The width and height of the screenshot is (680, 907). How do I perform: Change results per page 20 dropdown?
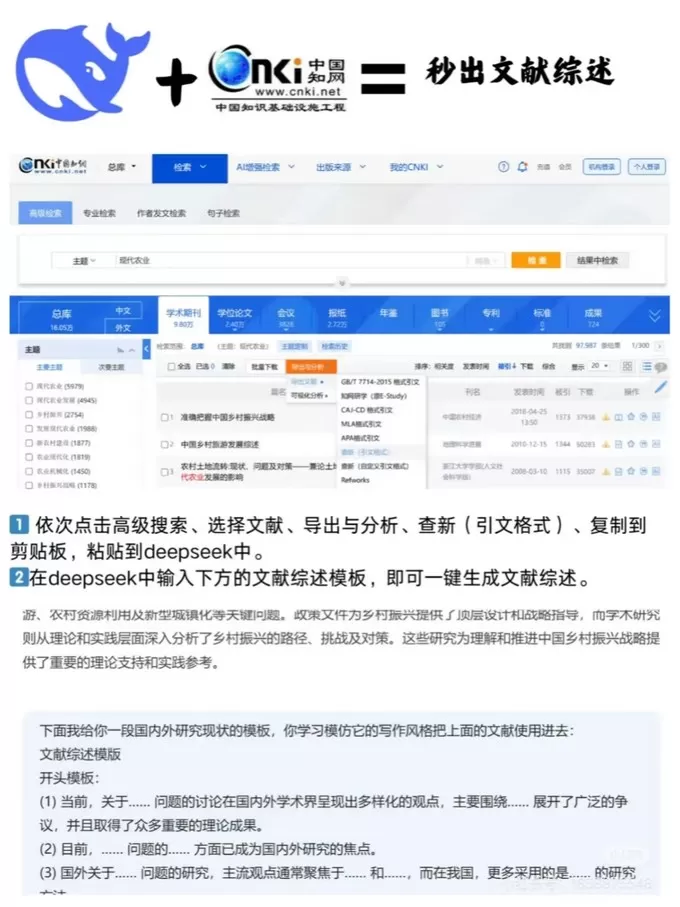pyautogui.click(x=600, y=366)
